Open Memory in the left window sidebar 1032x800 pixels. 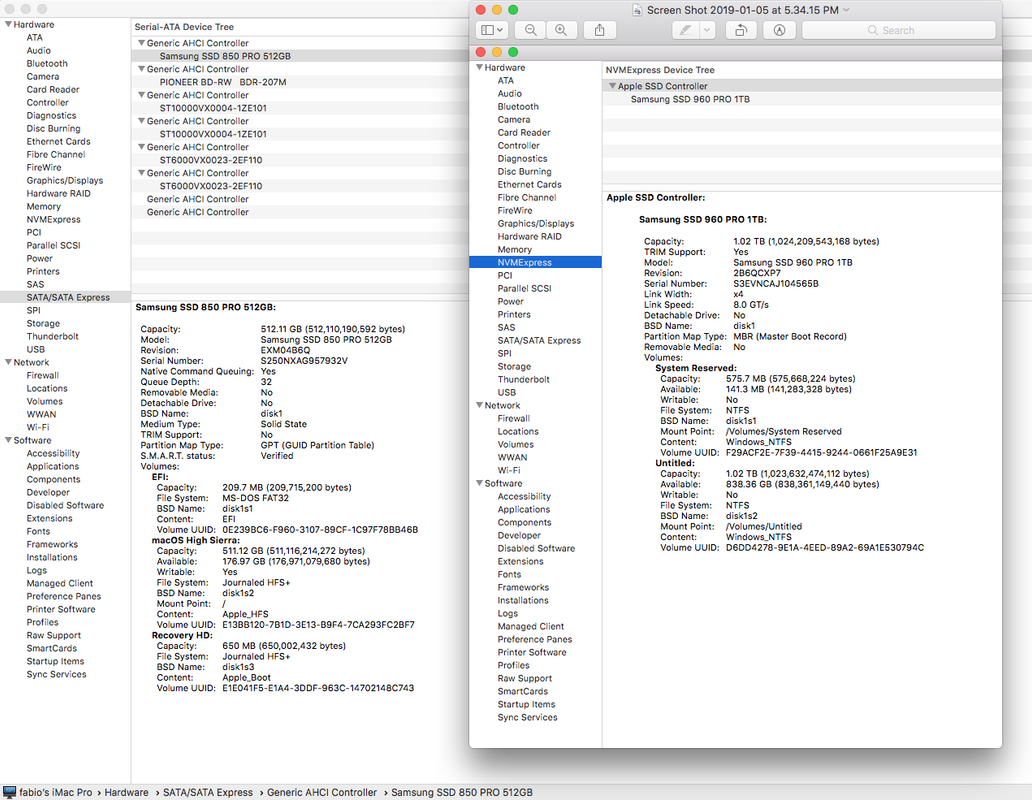pos(43,207)
